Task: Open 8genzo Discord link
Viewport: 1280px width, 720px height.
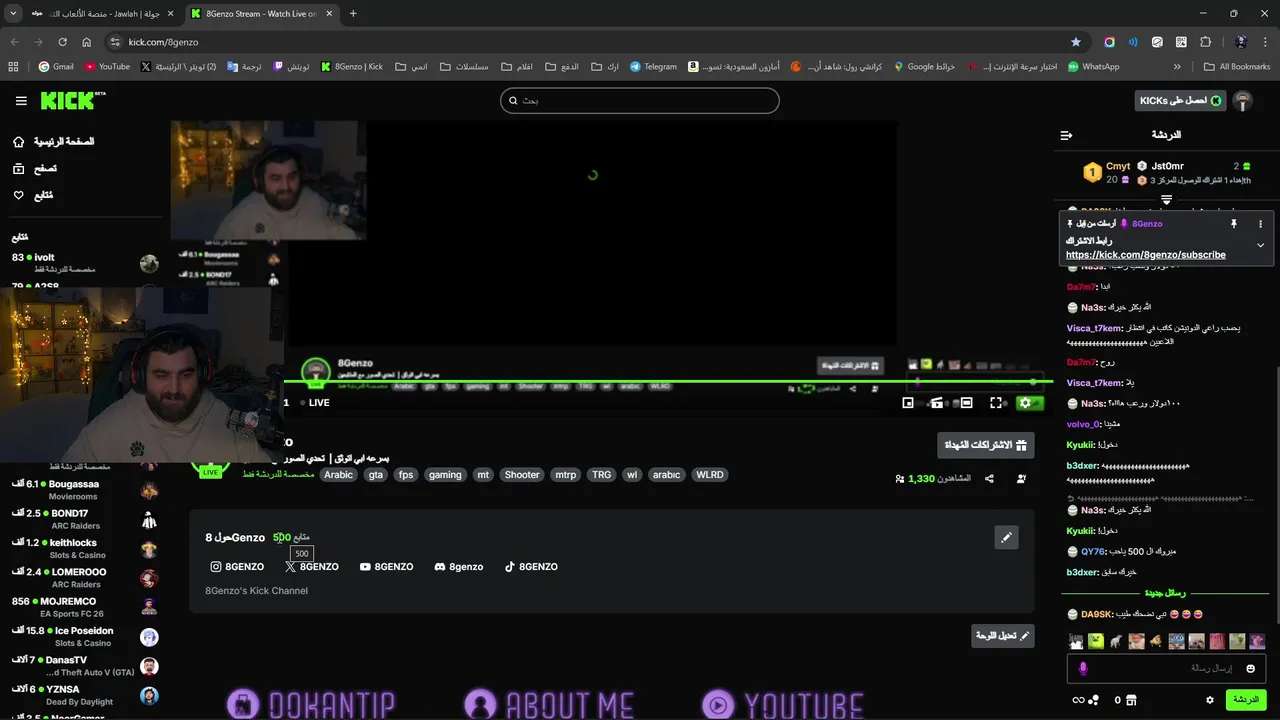Action: click(459, 567)
